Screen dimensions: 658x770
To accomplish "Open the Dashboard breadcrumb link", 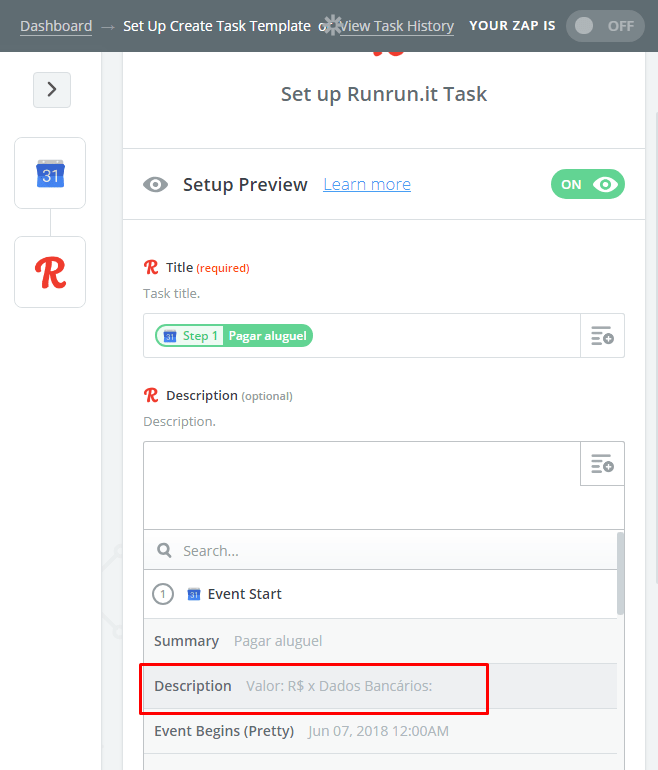I will [56, 26].
